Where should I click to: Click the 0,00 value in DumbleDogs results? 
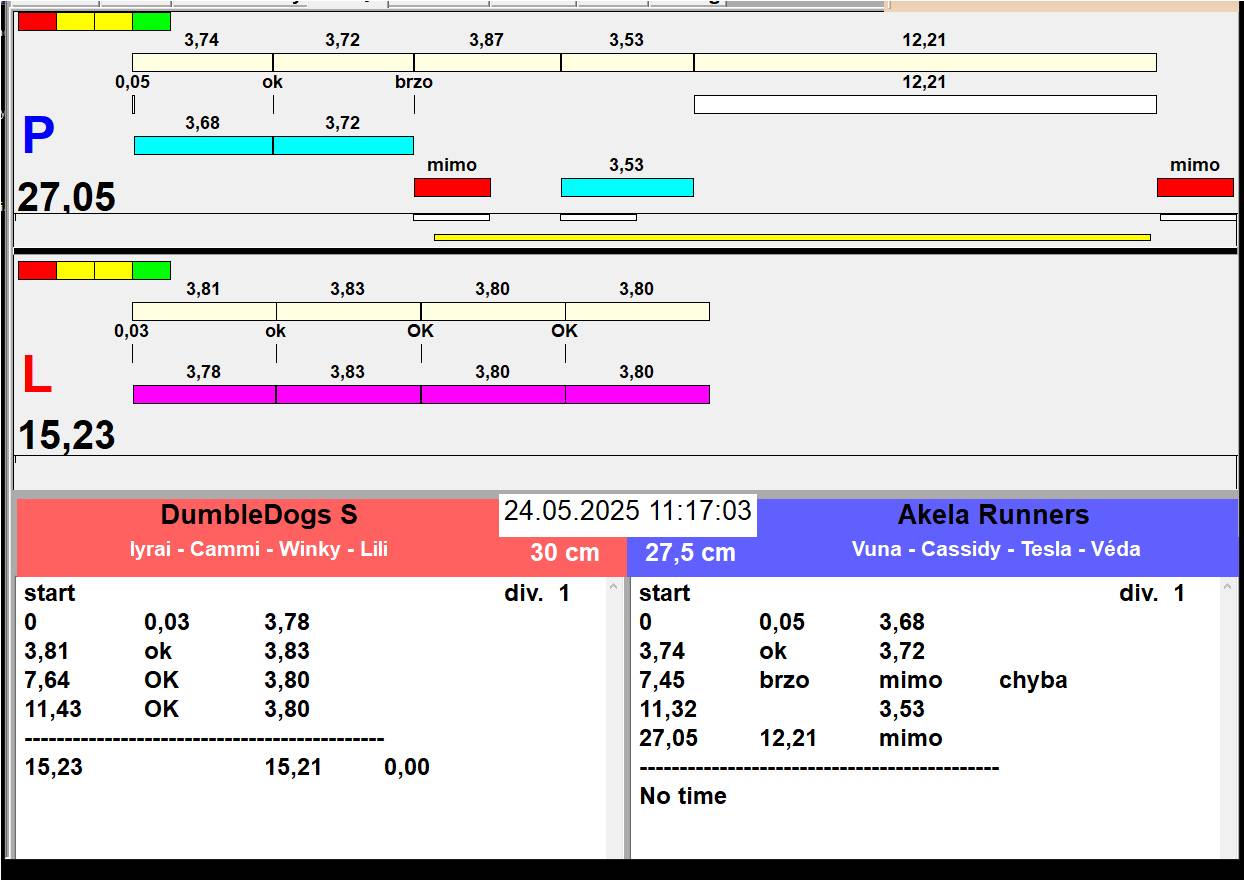[x=407, y=767]
